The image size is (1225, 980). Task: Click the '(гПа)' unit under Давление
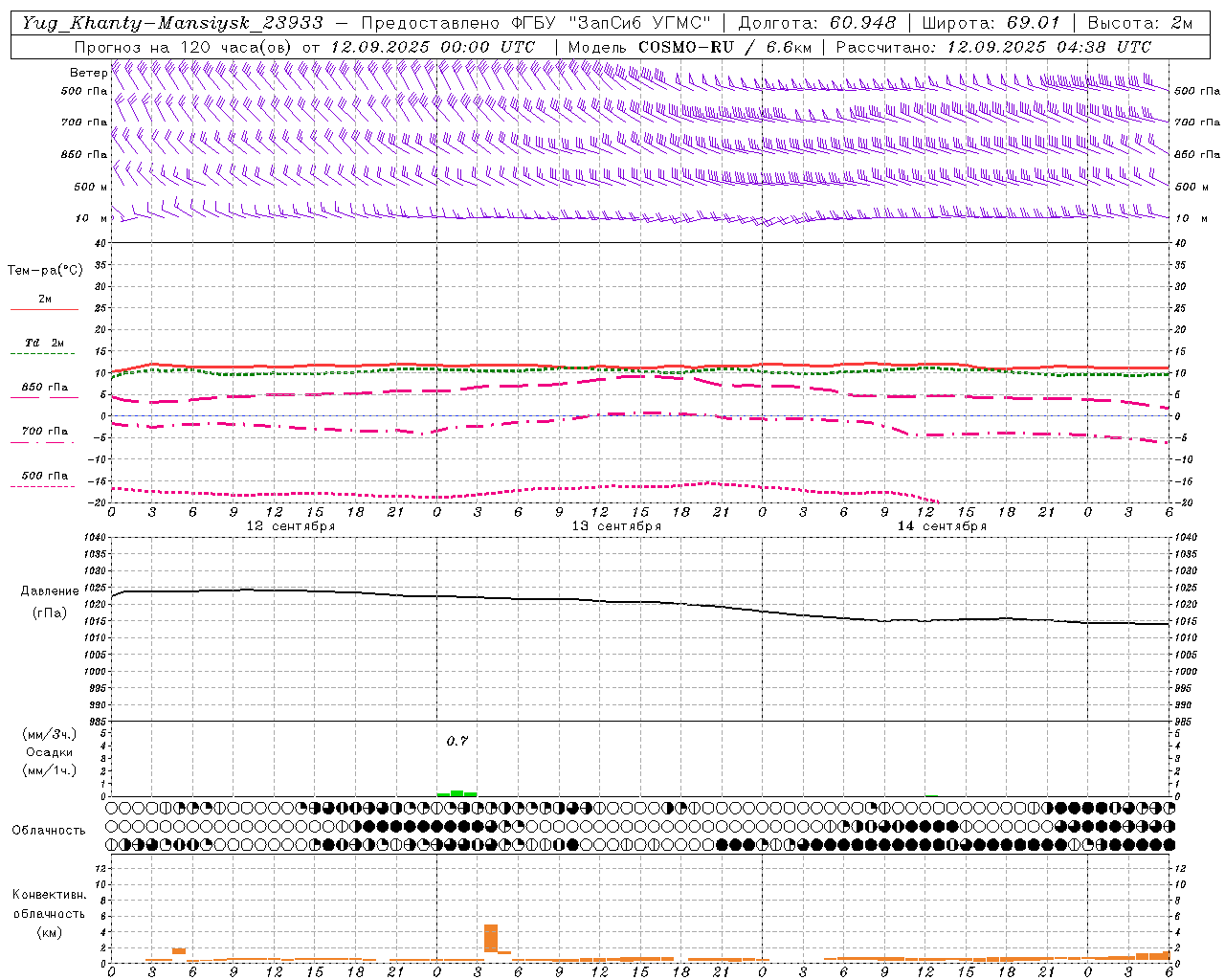click(50, 613)
